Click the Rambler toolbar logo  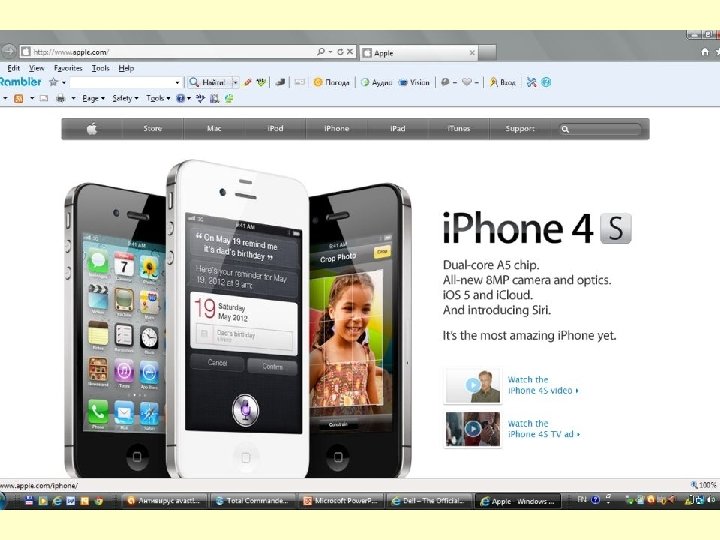20,82
